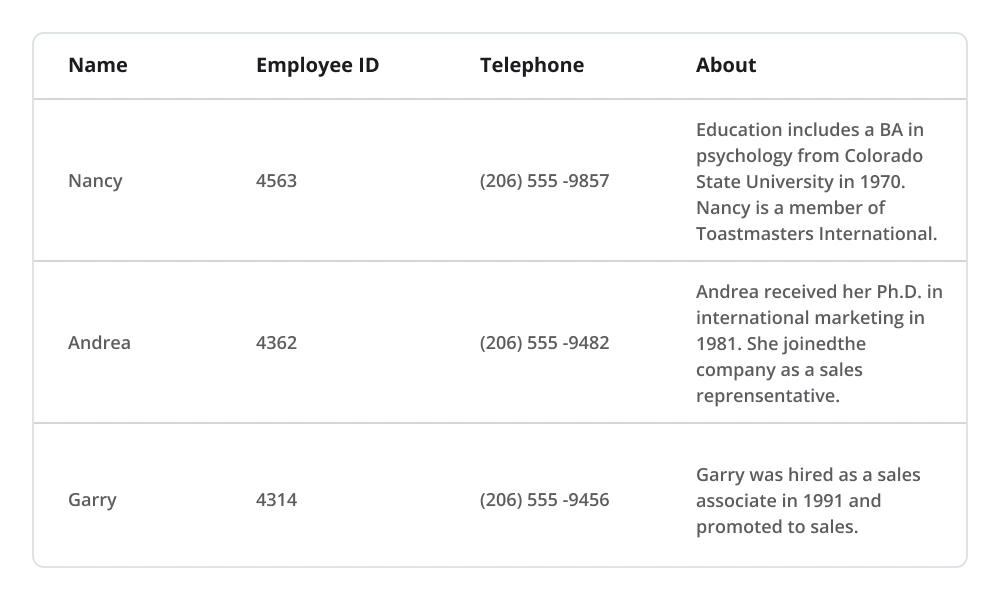Click phone number (206) 555 -9456

[544, 500]
